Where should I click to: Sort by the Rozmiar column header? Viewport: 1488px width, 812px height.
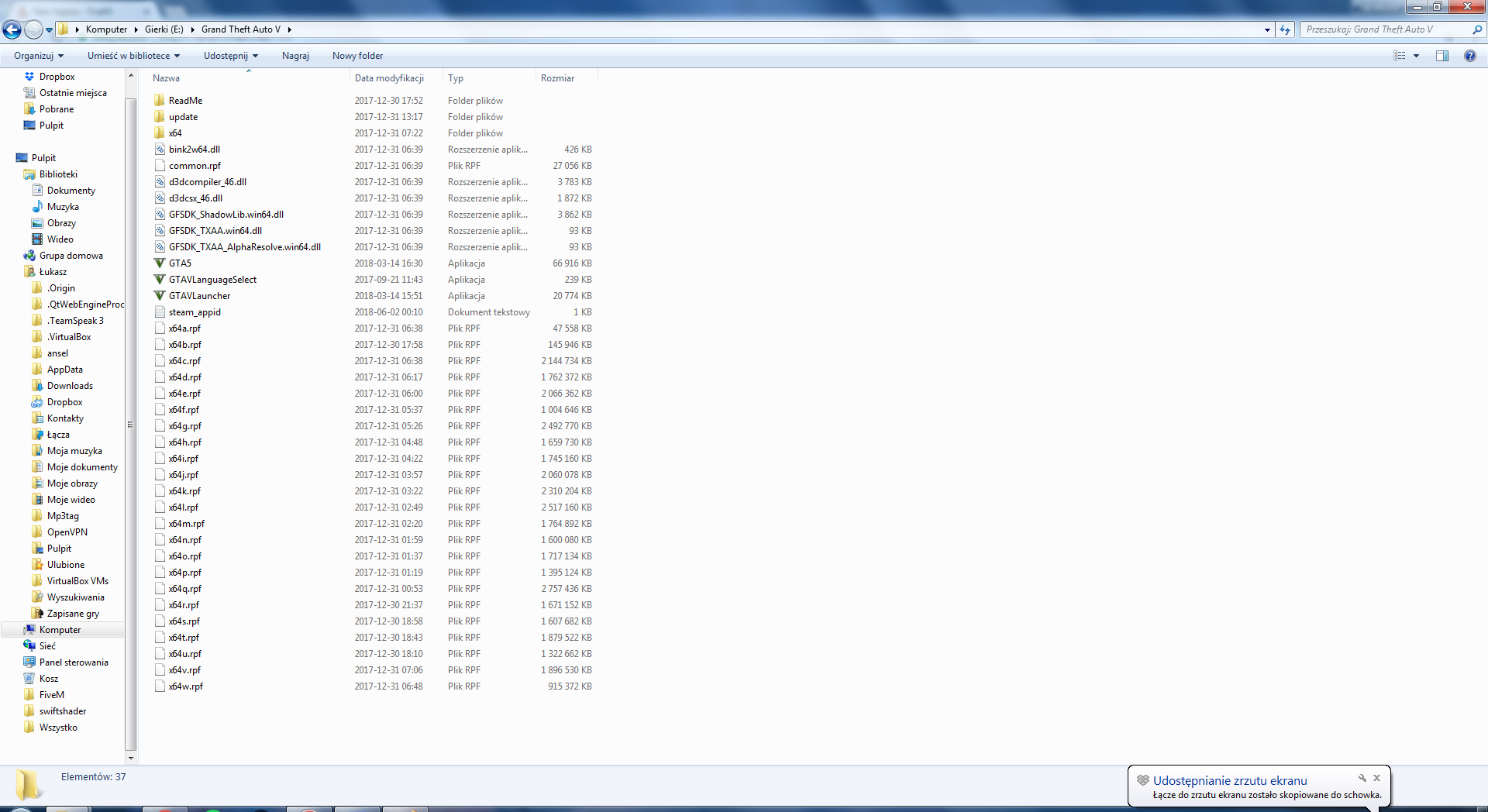coord(567,78)
